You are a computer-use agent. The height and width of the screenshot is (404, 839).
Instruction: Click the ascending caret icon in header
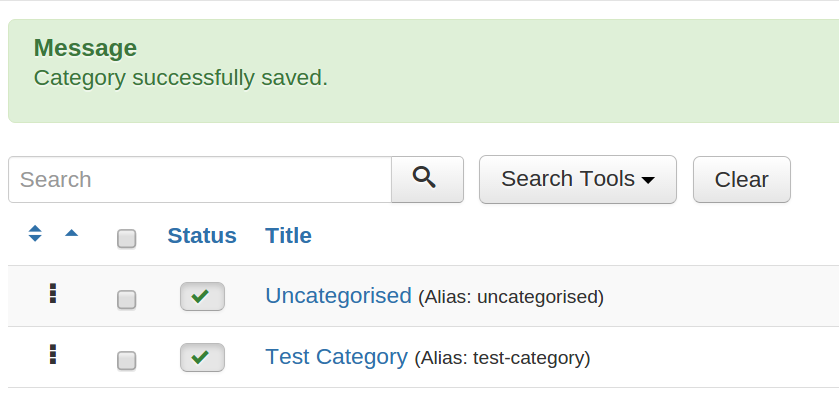71,233
